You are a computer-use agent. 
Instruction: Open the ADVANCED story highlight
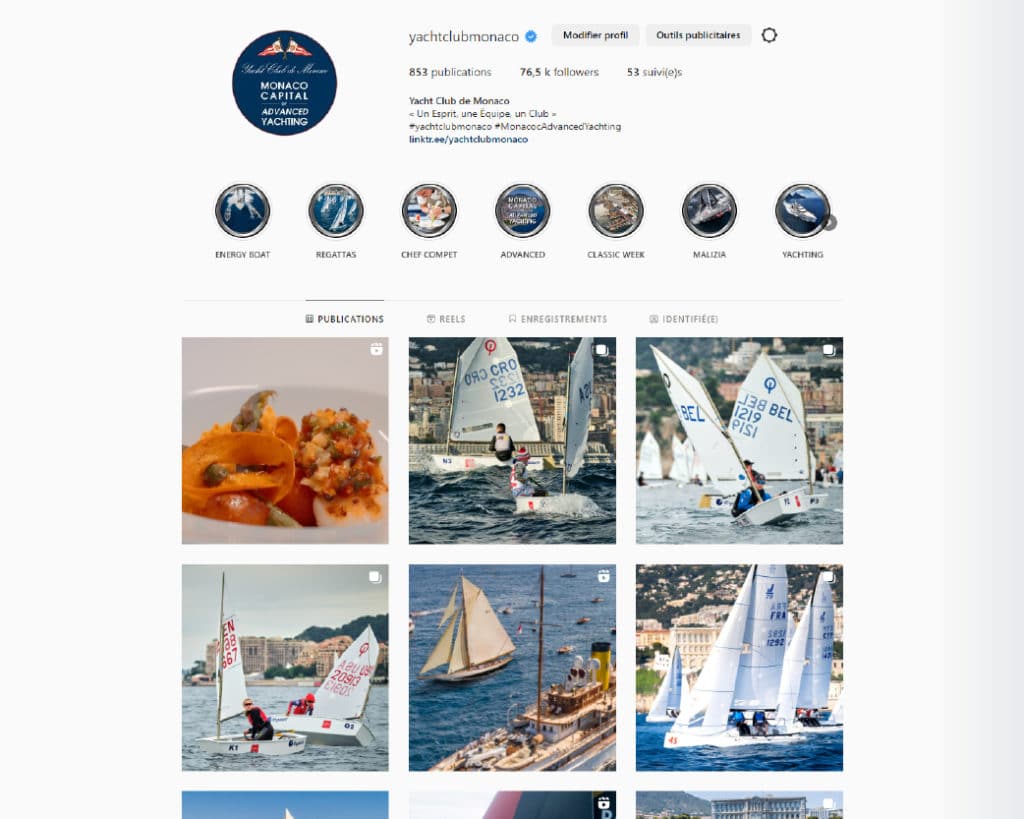pos(522,210)
